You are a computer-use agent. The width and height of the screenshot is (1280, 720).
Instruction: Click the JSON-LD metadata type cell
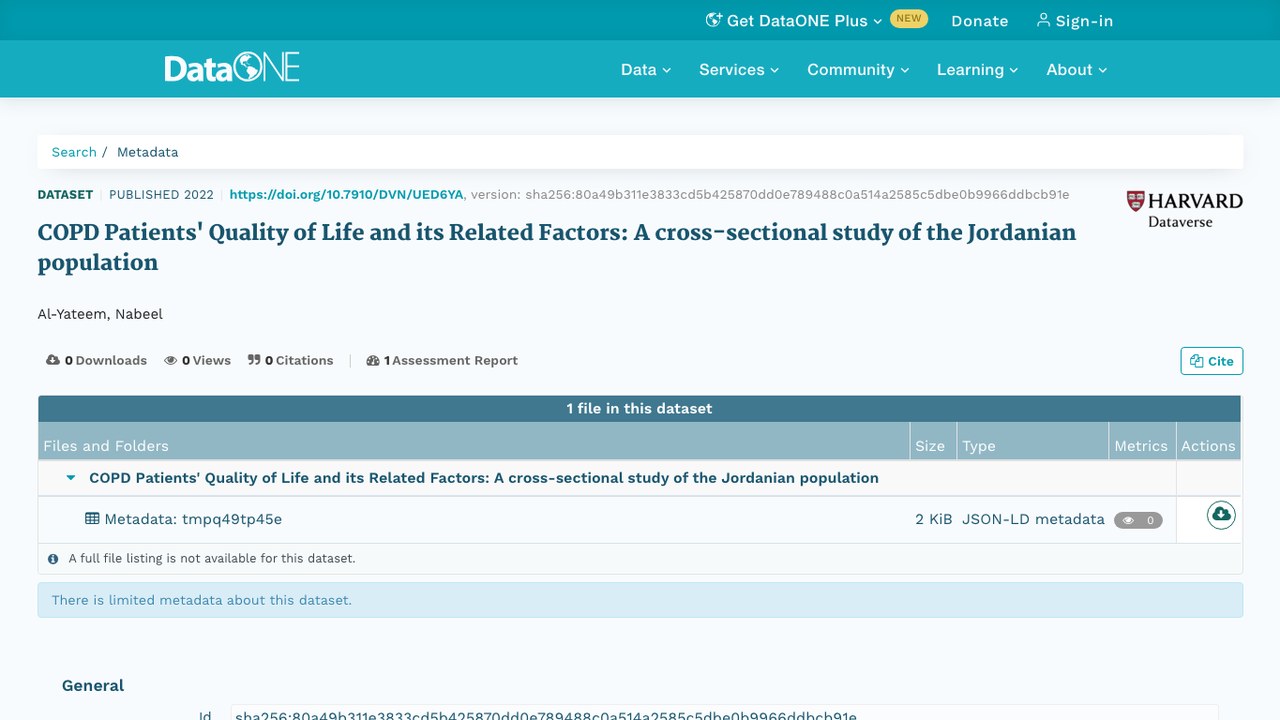point(1033,519)
